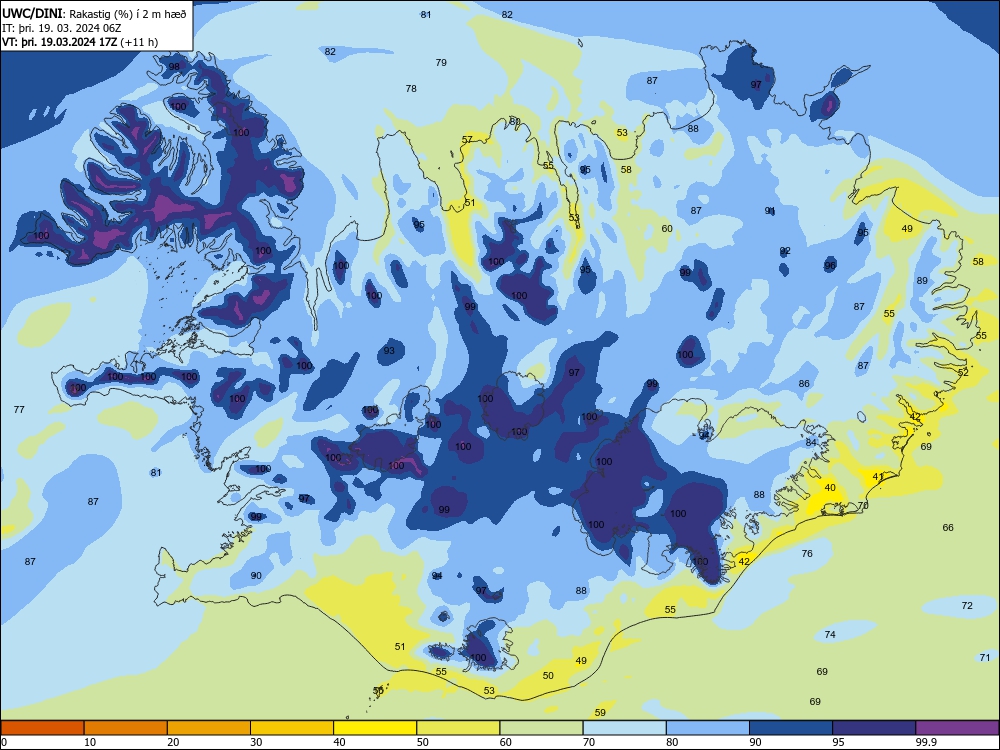Click the '72' humidity value over the sea

[967, 605]
